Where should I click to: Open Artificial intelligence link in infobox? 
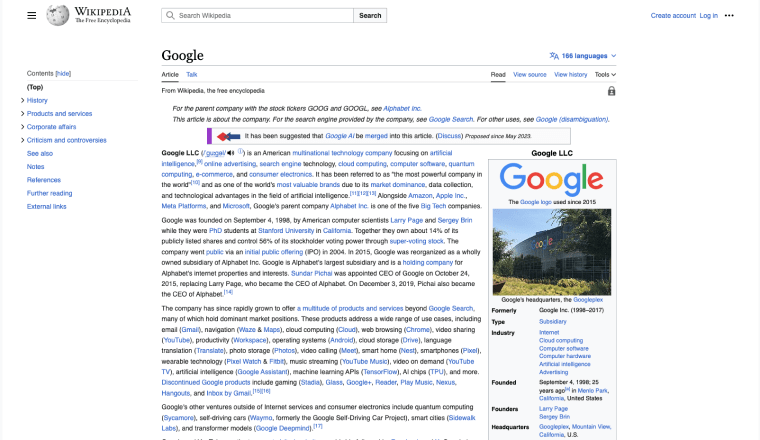[565, 364]
